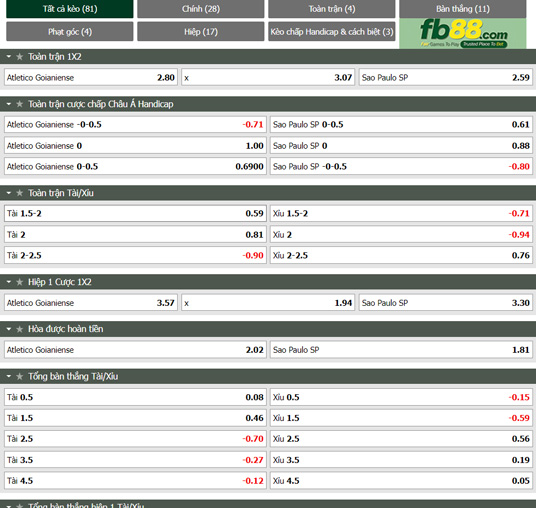Choose Tài 0.5 at 0.08
Screen dimensions: 536x508
(x=135, y=397)
